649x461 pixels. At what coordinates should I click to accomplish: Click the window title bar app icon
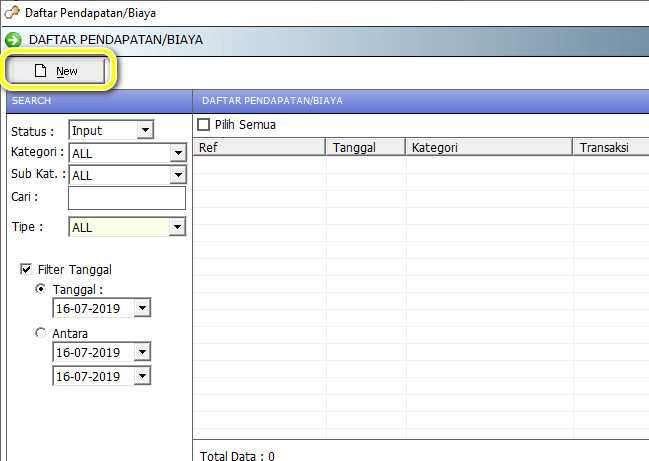[x=11, y=13]
